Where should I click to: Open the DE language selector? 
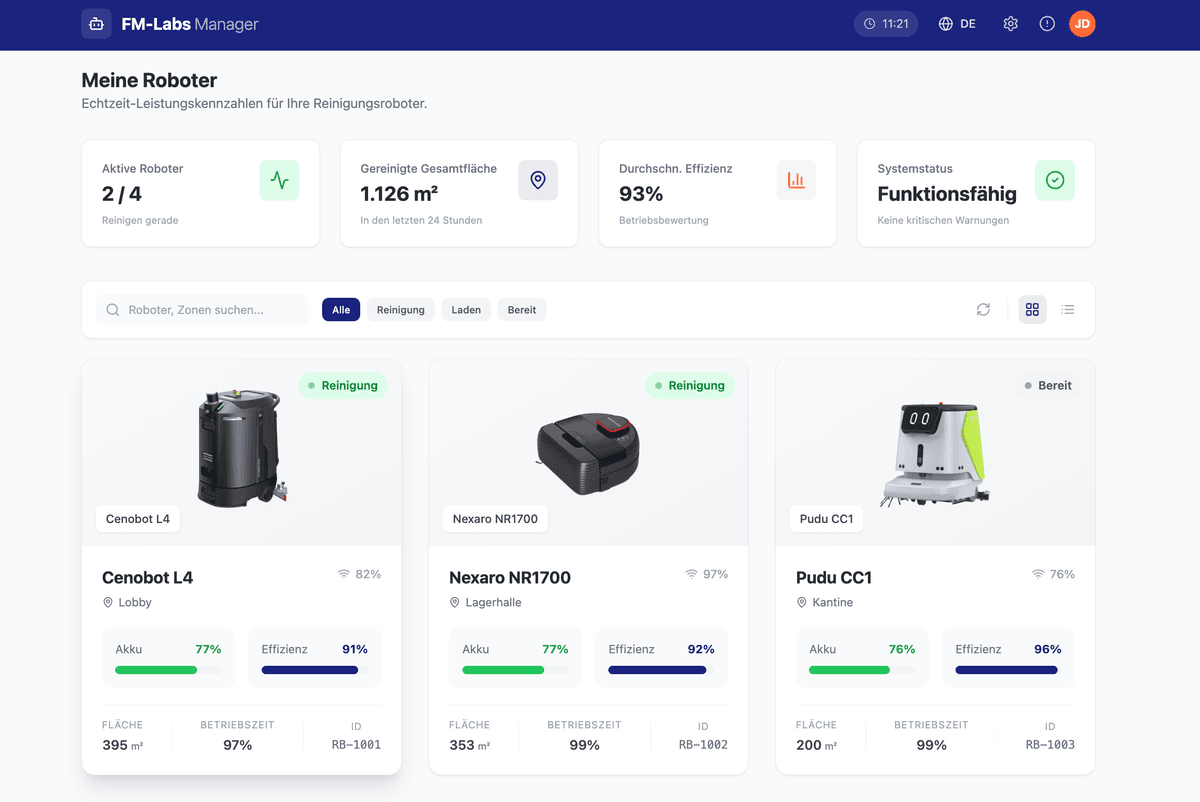tap(956, 23)
